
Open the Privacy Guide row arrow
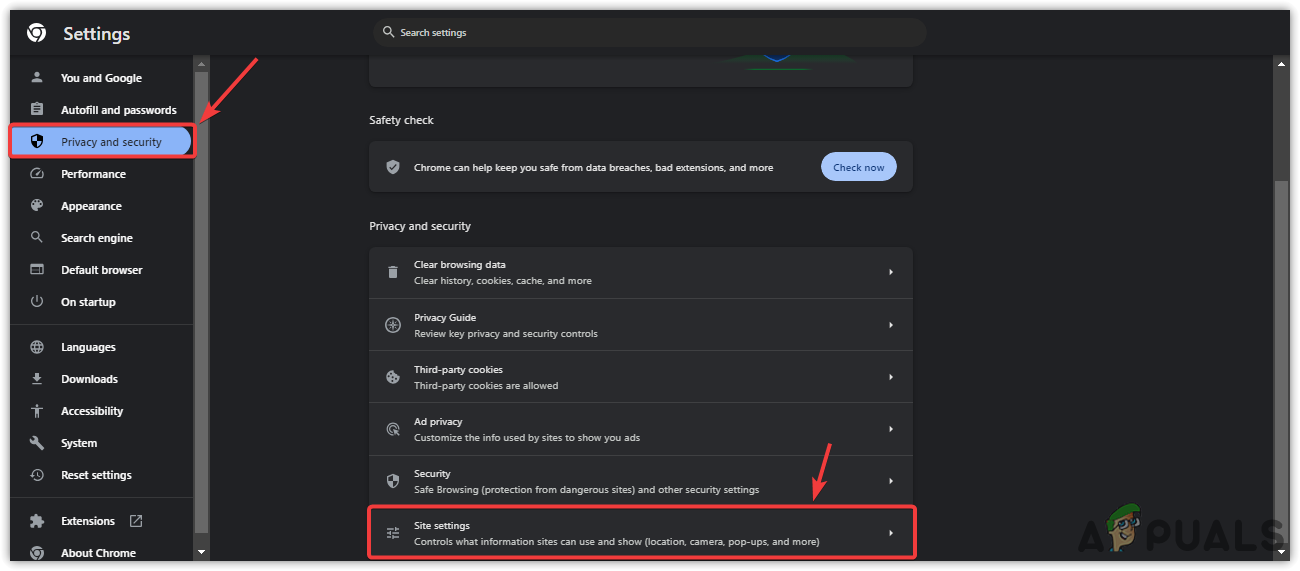[891, 325]
